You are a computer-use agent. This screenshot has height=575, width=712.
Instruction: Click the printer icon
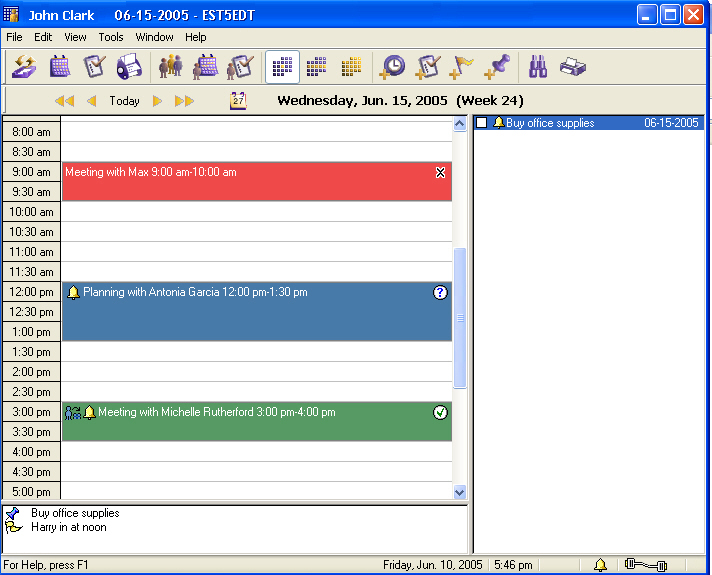573,67
